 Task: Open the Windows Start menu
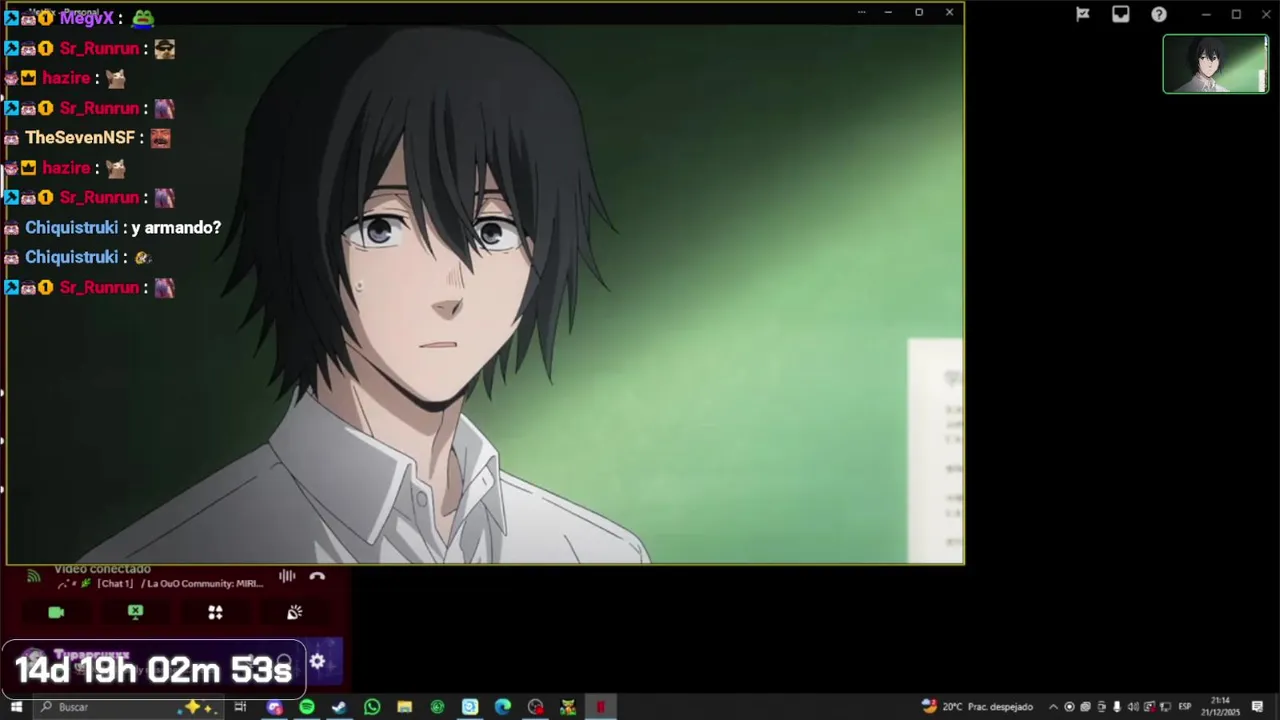[16, 707]
